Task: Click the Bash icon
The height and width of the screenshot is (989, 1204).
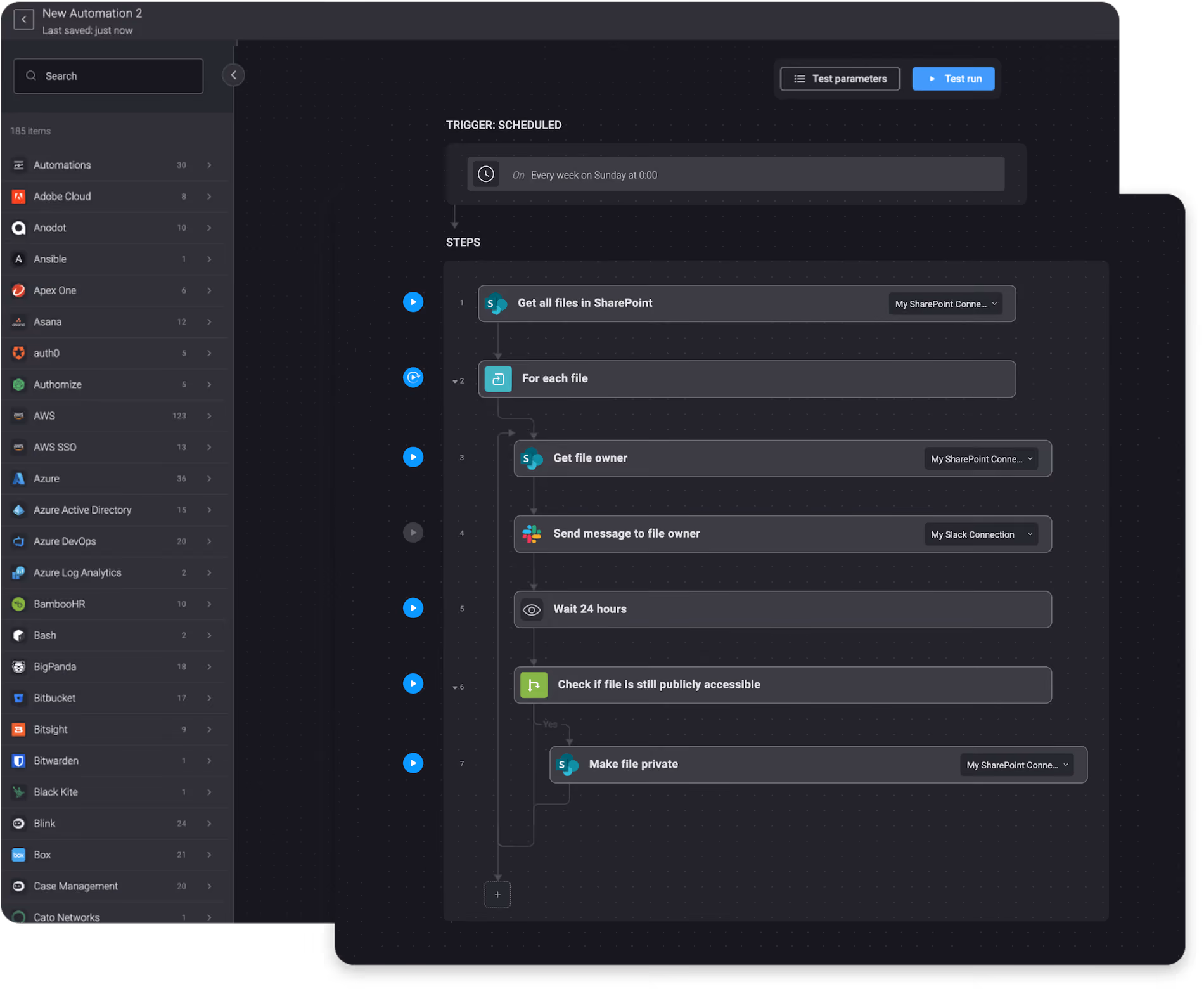Action: coord(19,635)
